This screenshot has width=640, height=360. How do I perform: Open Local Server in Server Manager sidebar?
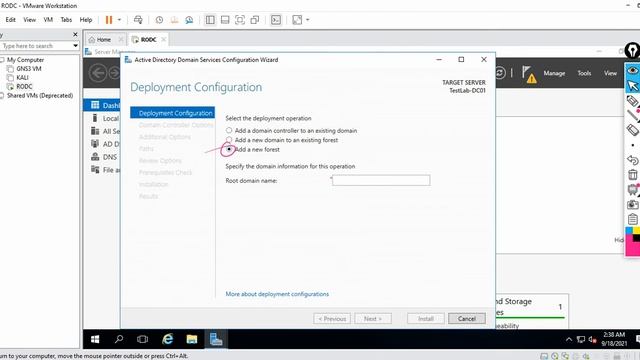click(105, 118)
